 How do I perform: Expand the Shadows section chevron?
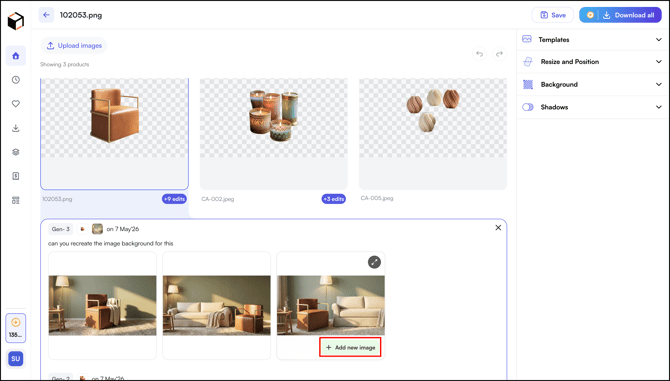(x=658, y=107)
